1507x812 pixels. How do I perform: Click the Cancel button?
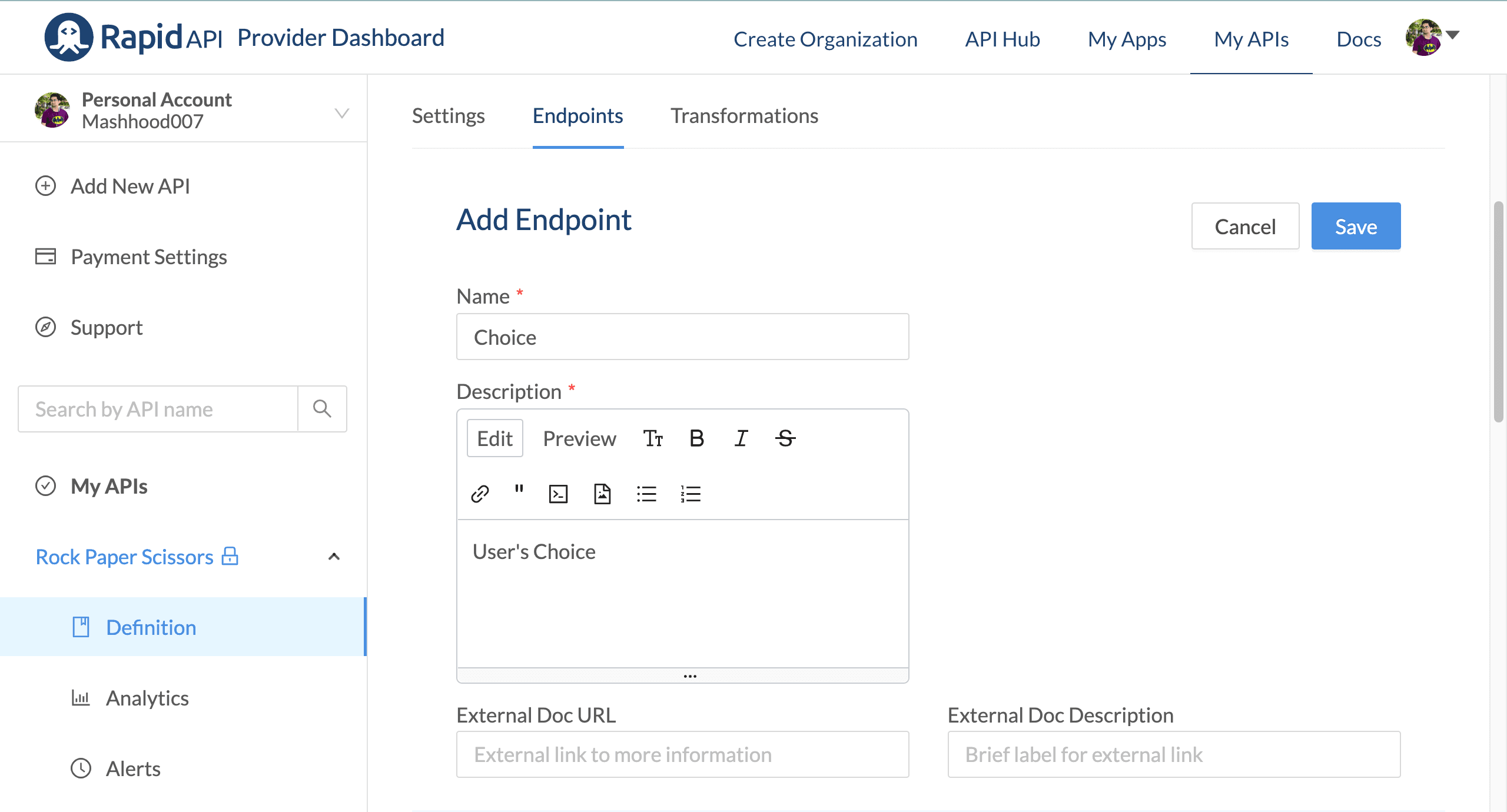click(1245, 227)
